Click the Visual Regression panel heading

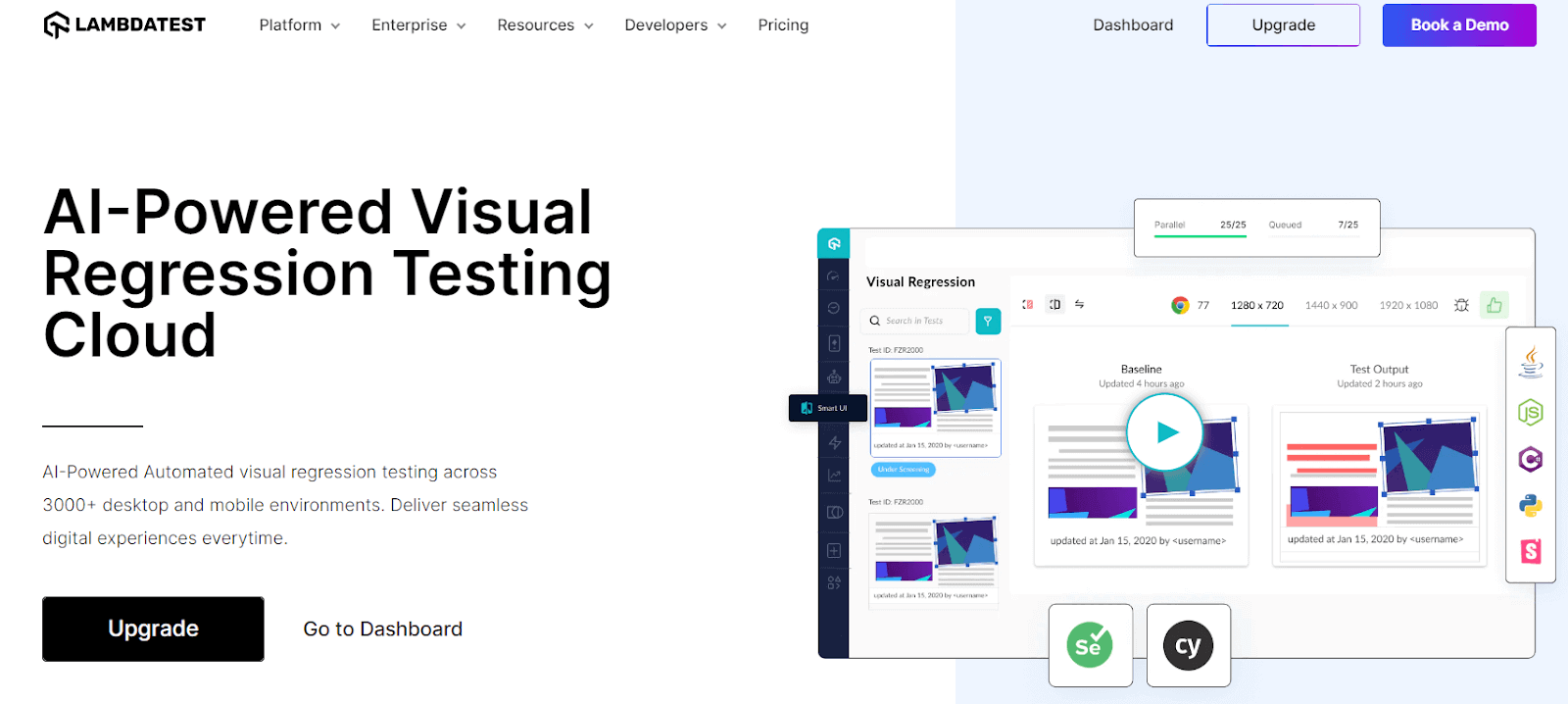[920, 282]
